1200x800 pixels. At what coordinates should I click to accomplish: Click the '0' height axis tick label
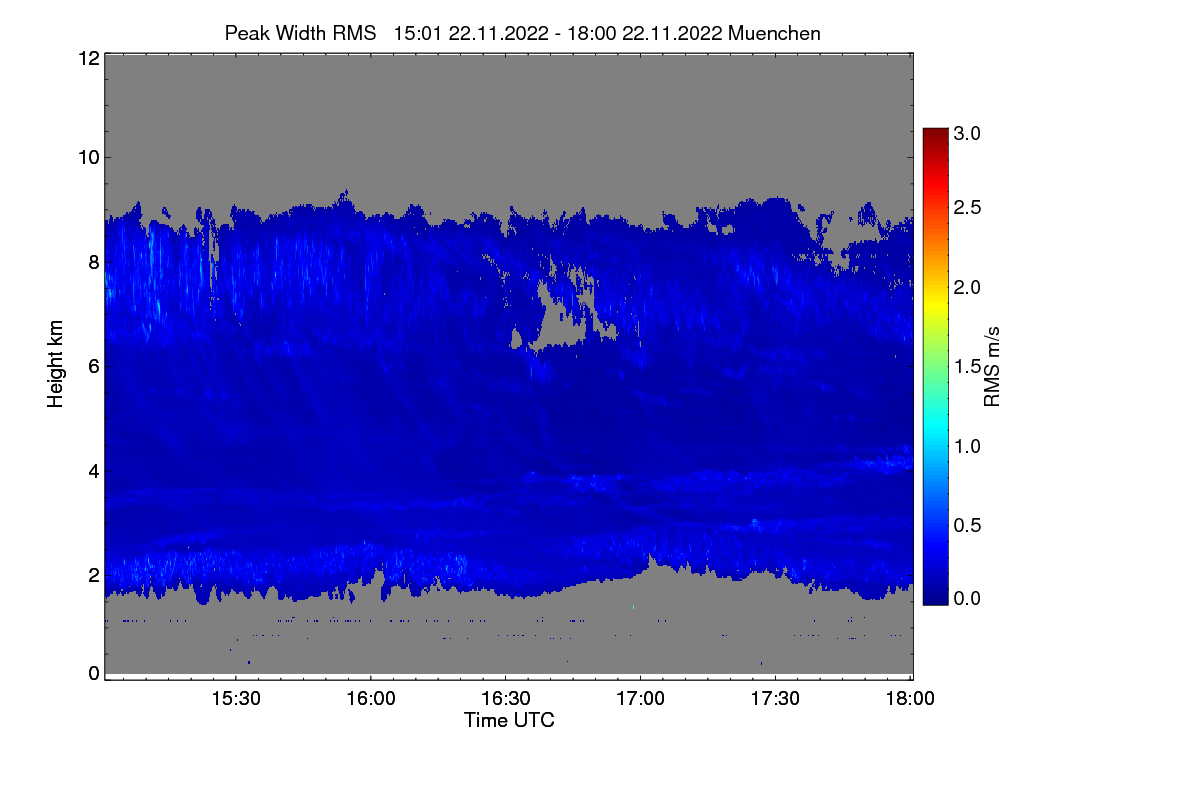pos(93,673)
